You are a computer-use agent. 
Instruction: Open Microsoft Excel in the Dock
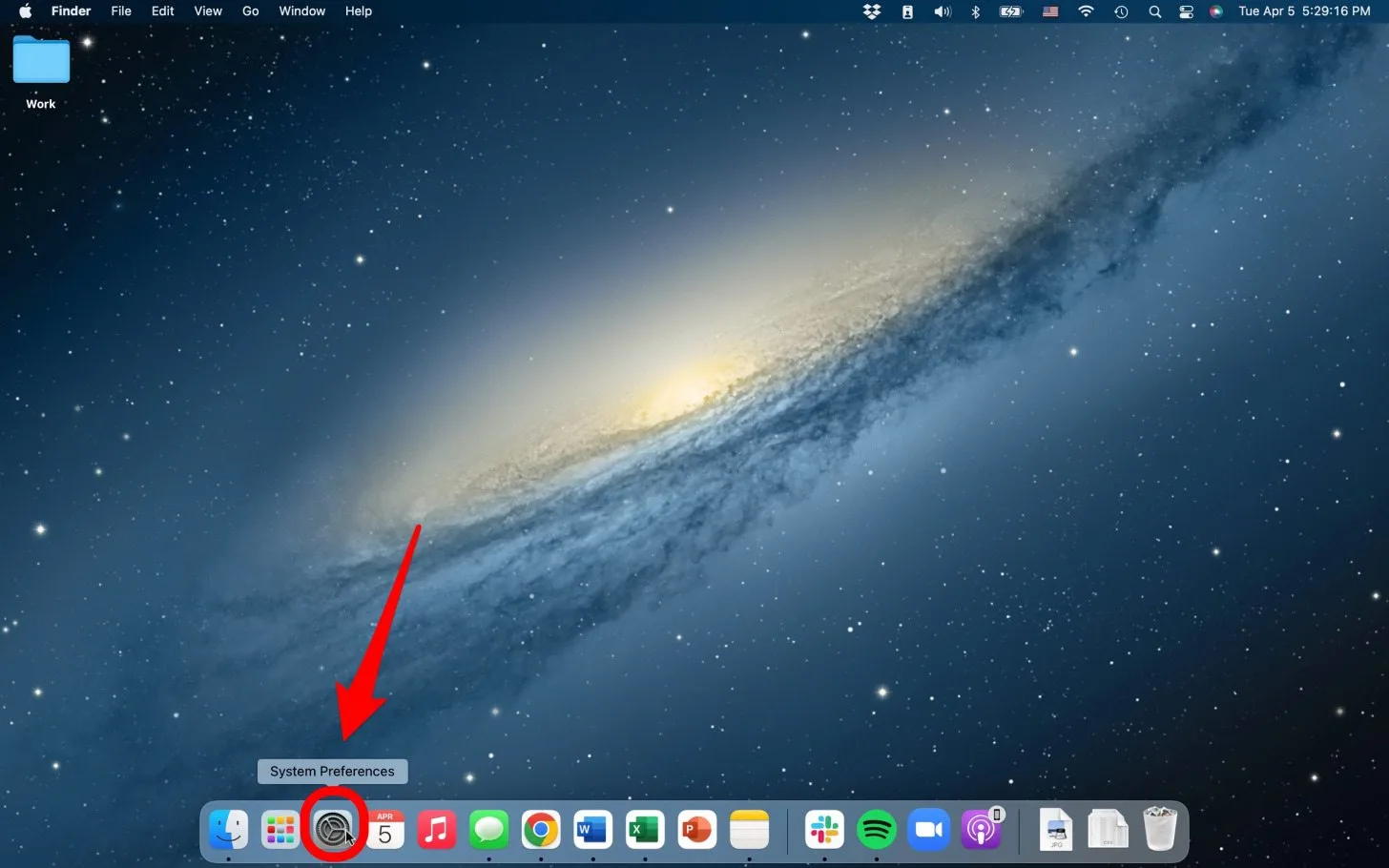tap(645, 830)
